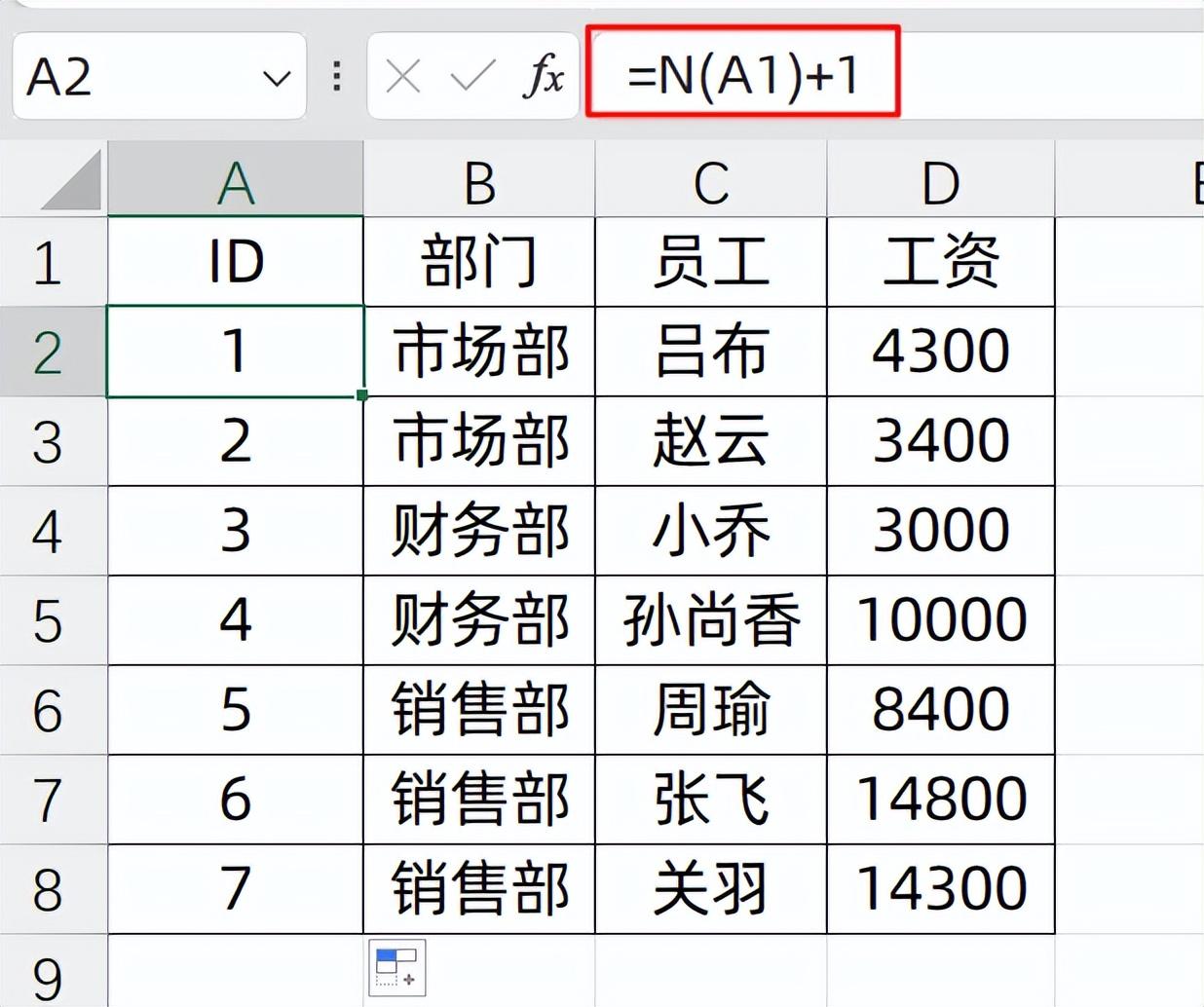Click the Auto Fill Options icon below column B
The width and height of the screenshot is (1204, 1007).
397,968
